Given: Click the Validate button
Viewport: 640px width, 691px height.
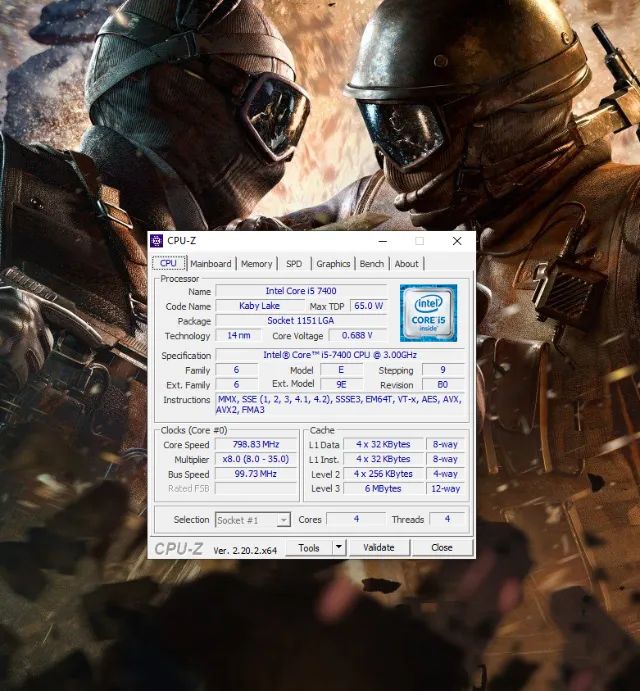Looking at the screenshot, I should (379, 547).
